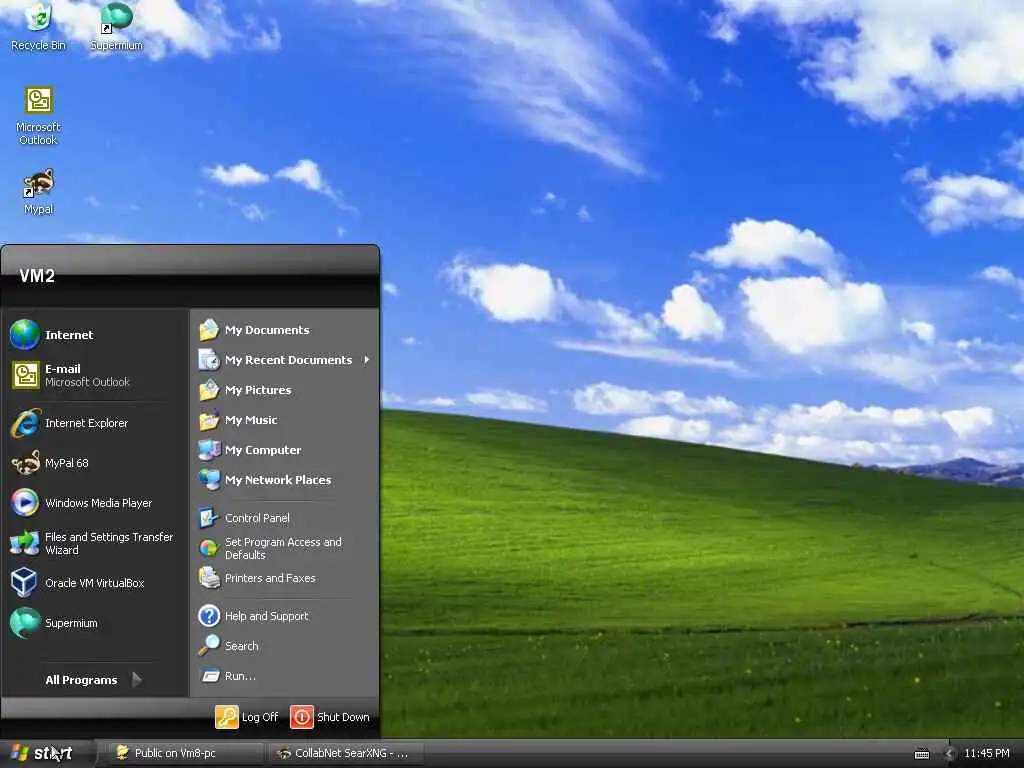Image resolution: width=1024 pixels, height=768 pixels.
Task: Open E-mail Microsoft Outlook in Start menu
Action: point(95,376)
